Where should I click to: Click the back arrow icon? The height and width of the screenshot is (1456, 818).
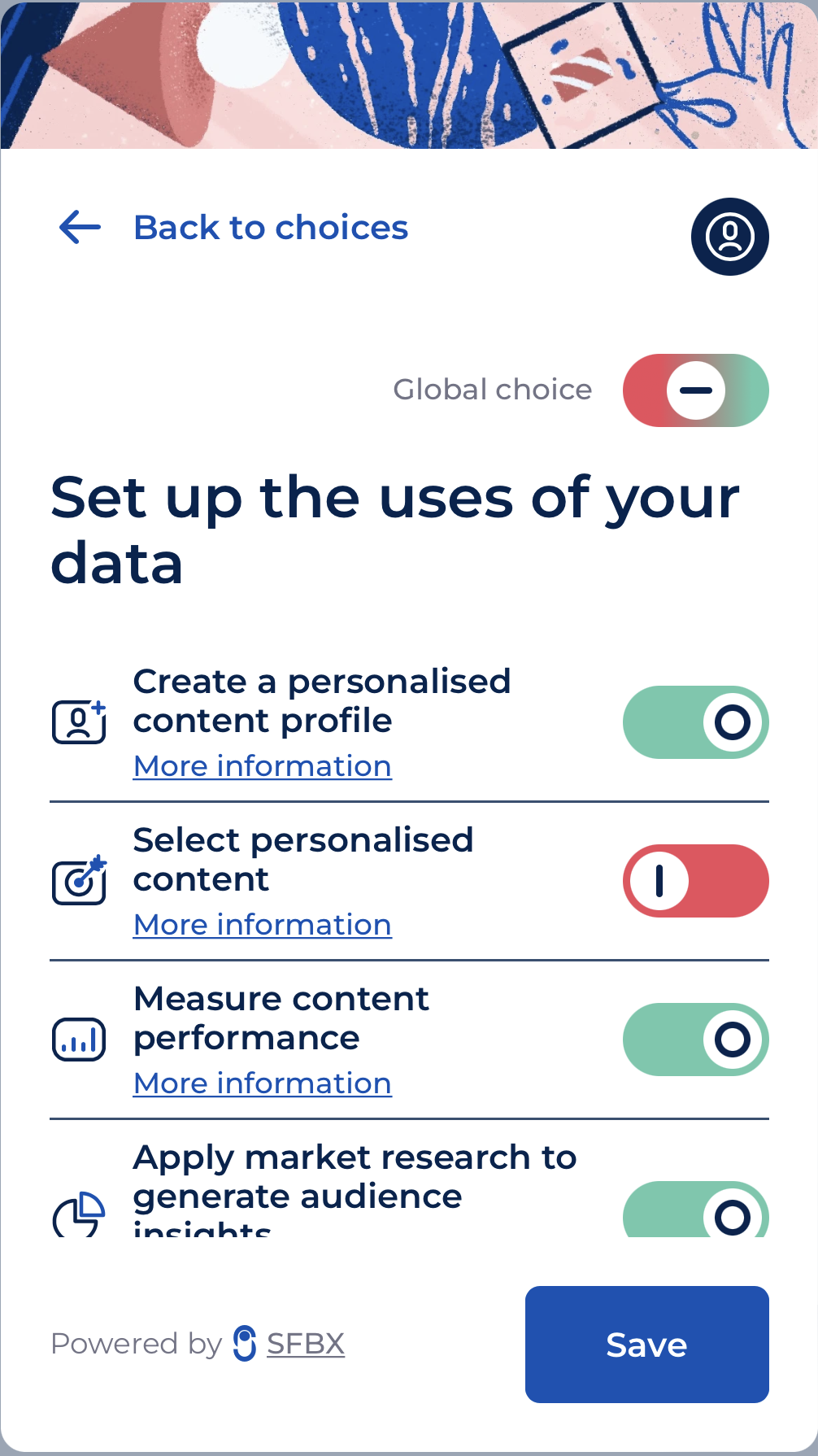(x=80, y=227)
